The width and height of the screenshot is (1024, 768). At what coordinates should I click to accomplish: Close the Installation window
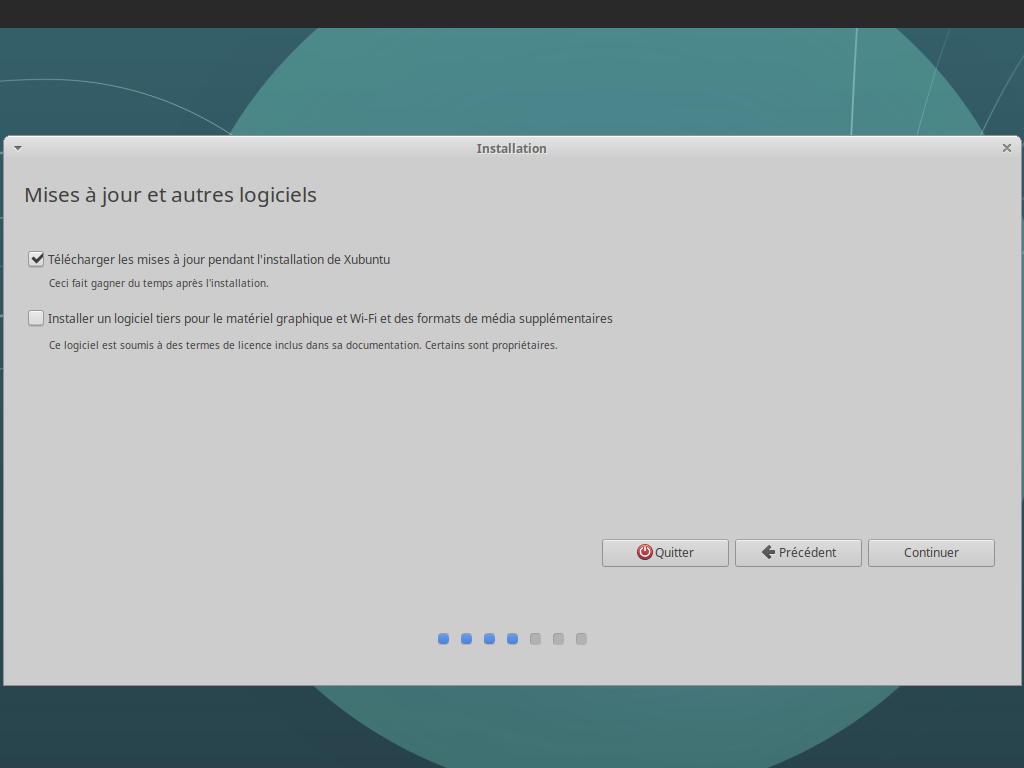point(1007,148)
